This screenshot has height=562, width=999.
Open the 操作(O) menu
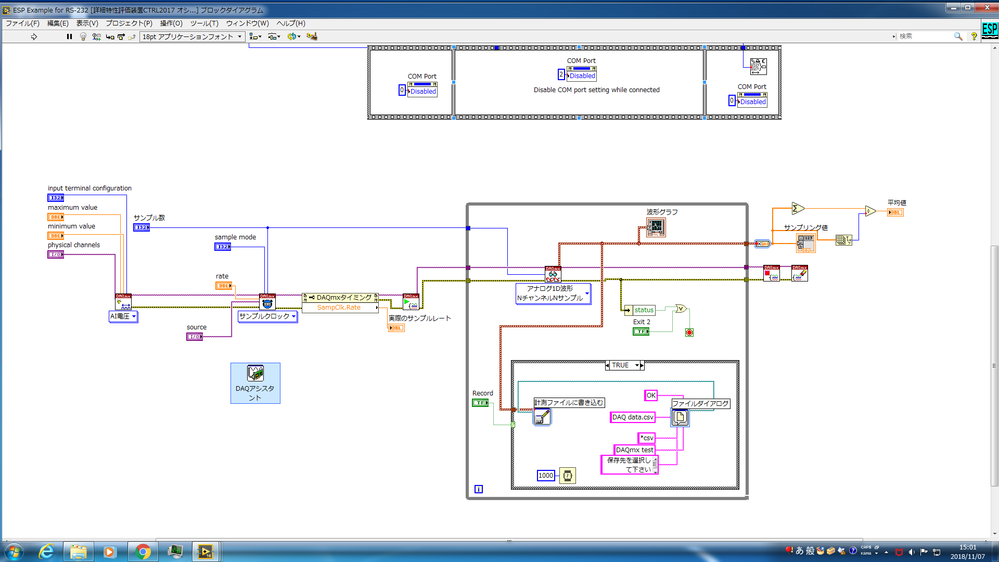171,23
